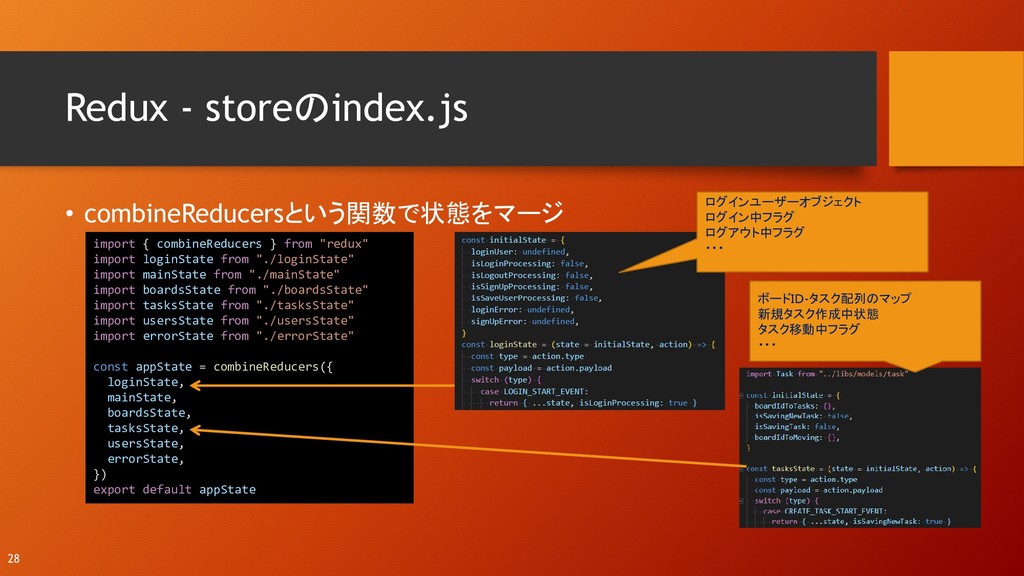Select the "mainState," entry inside combineReducers
The width and height of the screenshot is (1024, 576).
tap(142, 397)
